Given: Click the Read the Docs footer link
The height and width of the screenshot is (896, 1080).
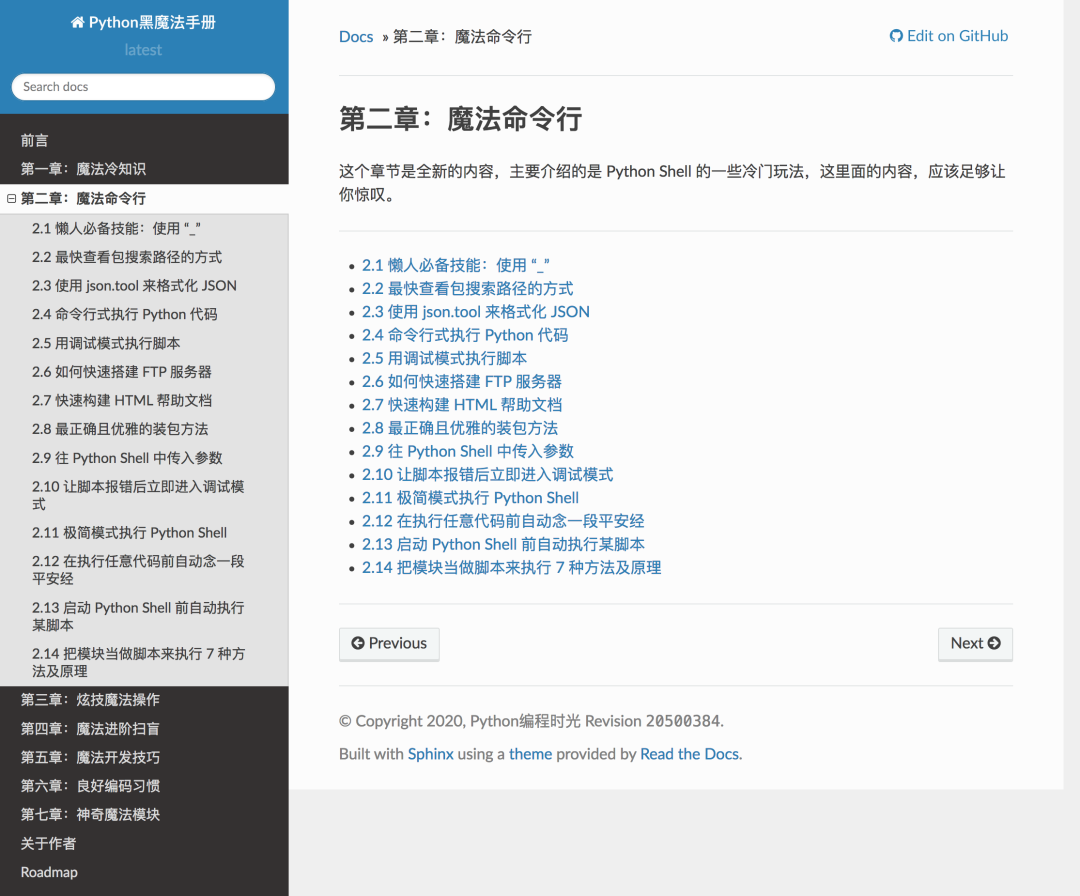Looking at the screenshot, I should pyautogui.click(x=689, y=754).
